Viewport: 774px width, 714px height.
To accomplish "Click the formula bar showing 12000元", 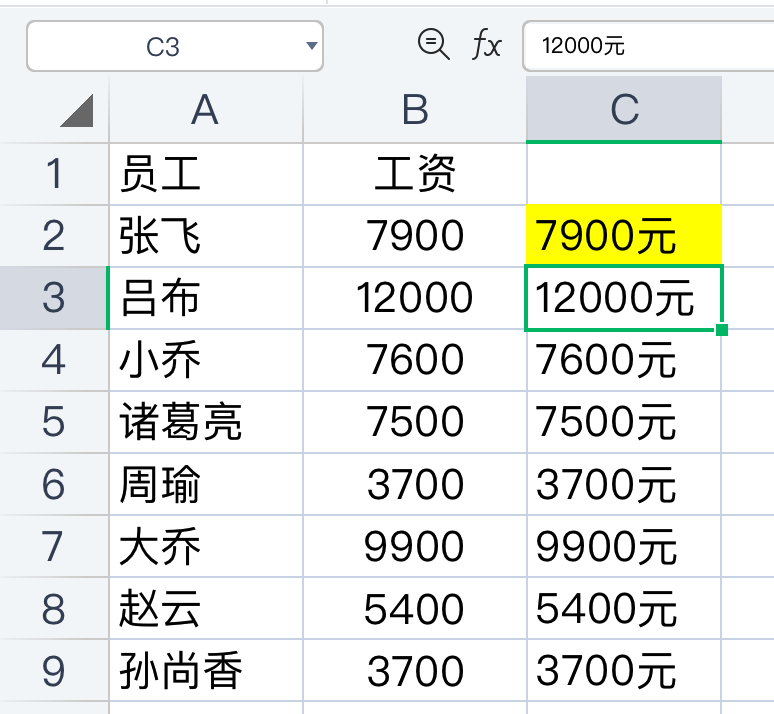I will click(x=648, y=46).
